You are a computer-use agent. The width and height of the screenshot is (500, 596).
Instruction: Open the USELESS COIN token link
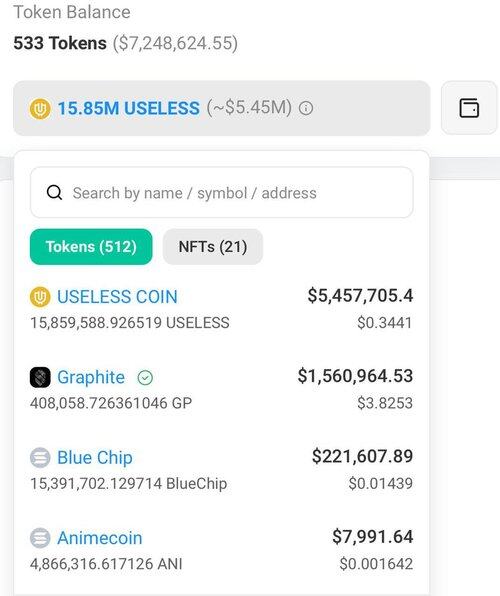[x=117, y=297]
